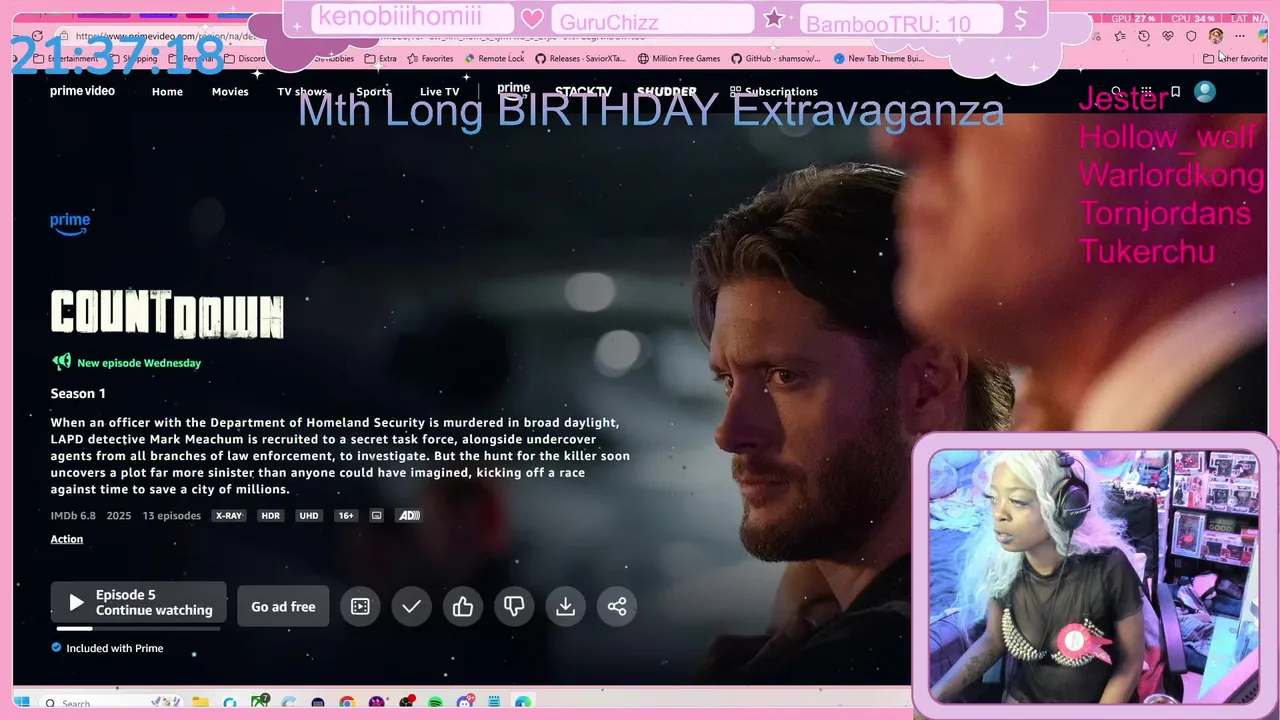Open File Explorer from the taskbar
This screenshot has height=720, width=1280.
pos(200,703)
